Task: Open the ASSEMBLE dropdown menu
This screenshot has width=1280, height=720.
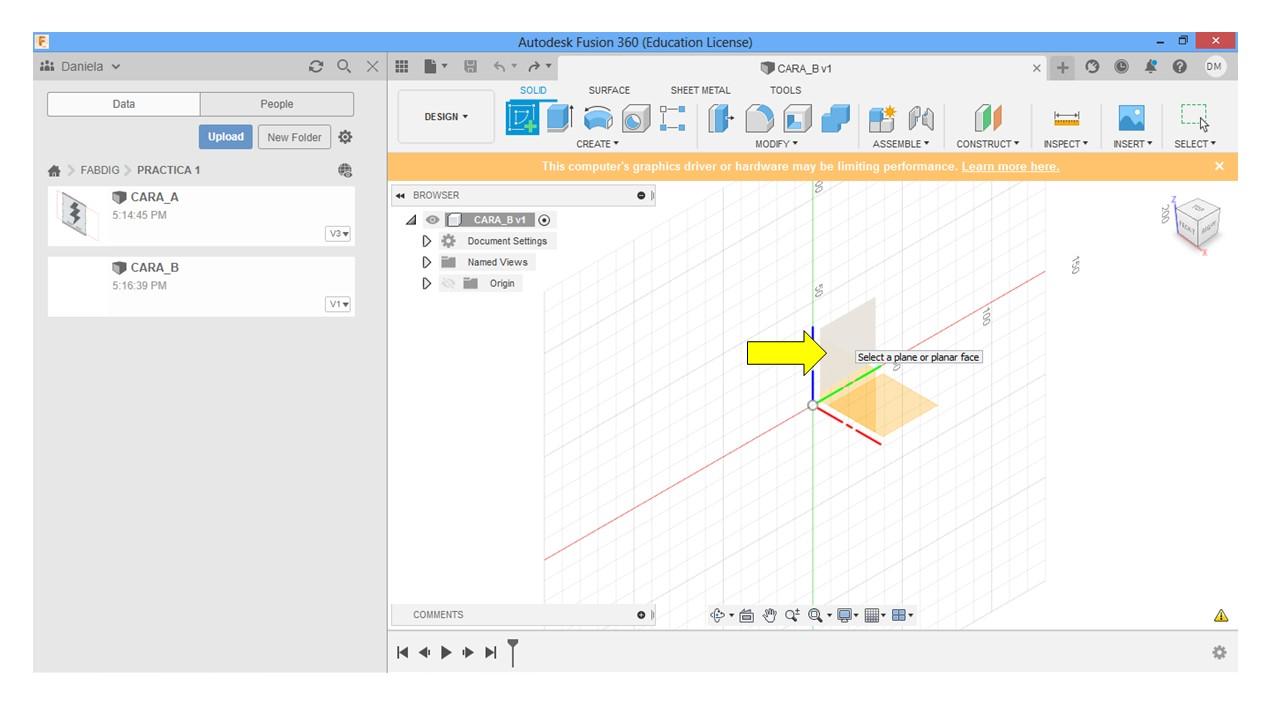Action: pos(901,144)
